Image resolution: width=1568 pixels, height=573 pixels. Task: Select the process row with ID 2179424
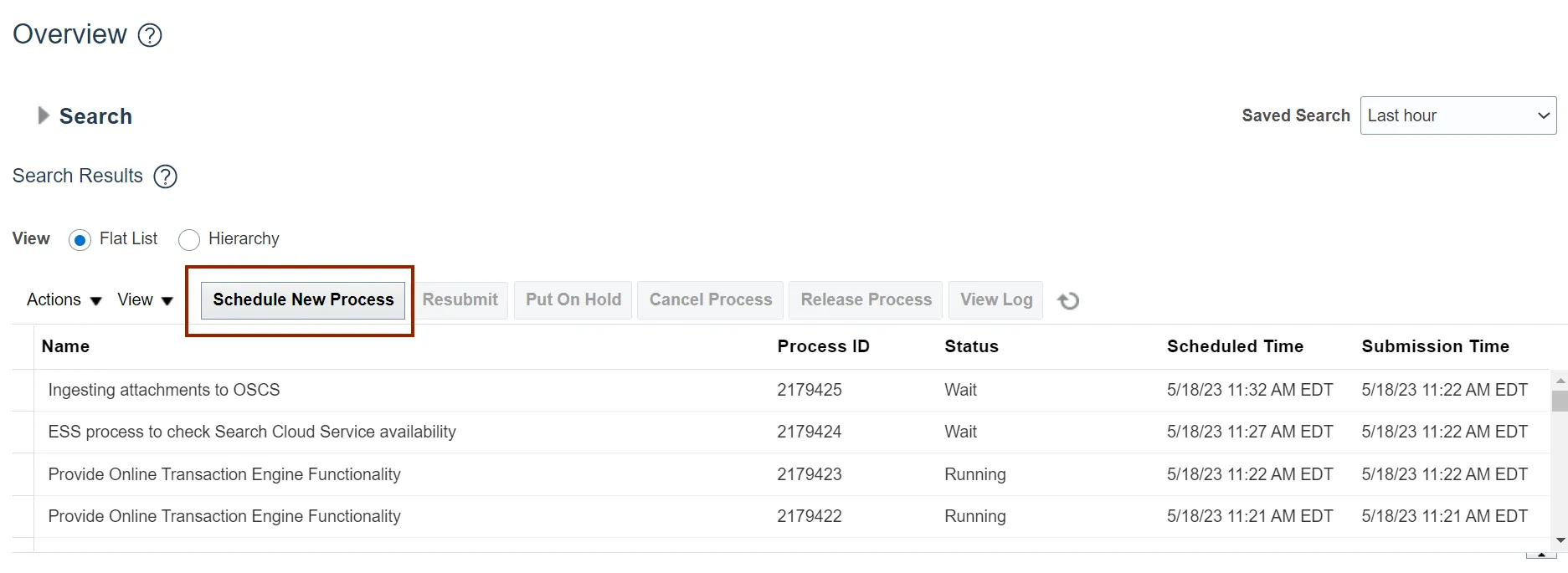809,432
